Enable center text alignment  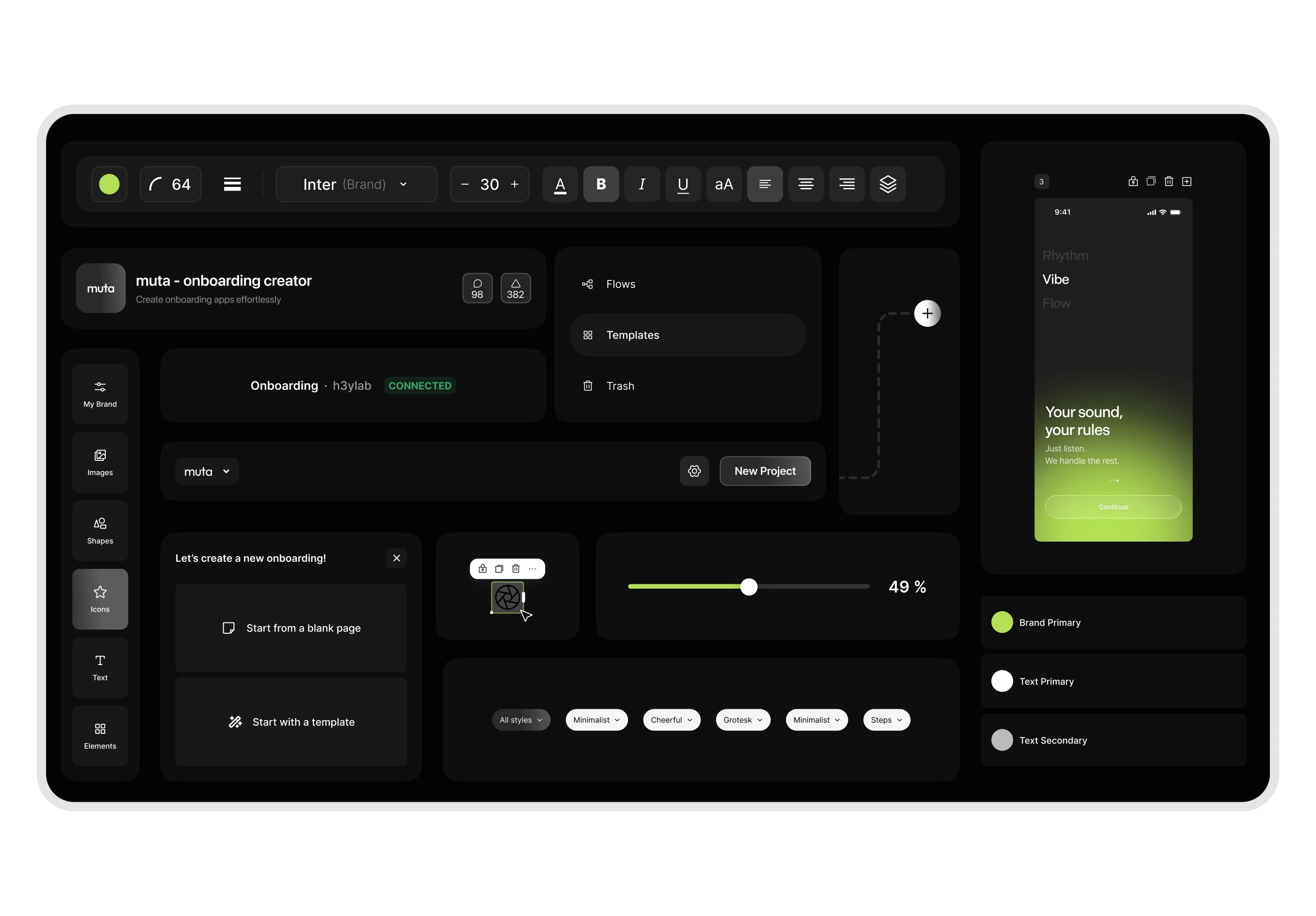[806, 184]
